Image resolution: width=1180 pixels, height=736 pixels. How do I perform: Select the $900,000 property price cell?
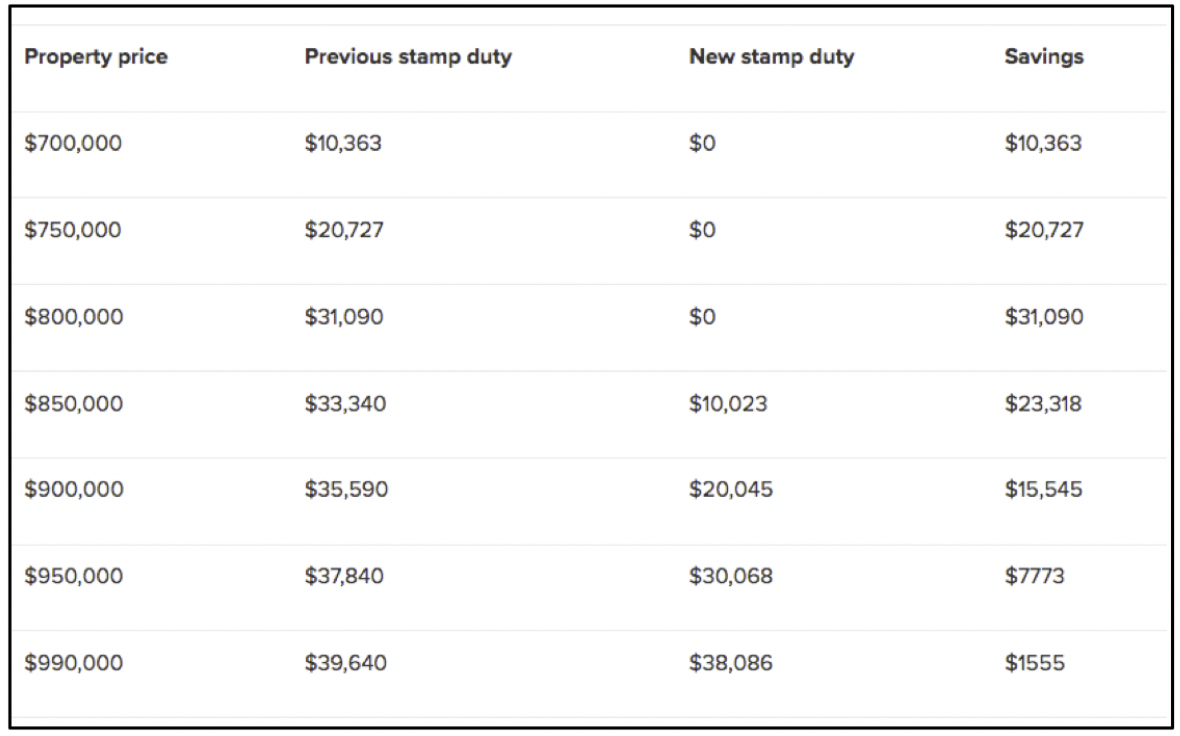click(74, 490)
